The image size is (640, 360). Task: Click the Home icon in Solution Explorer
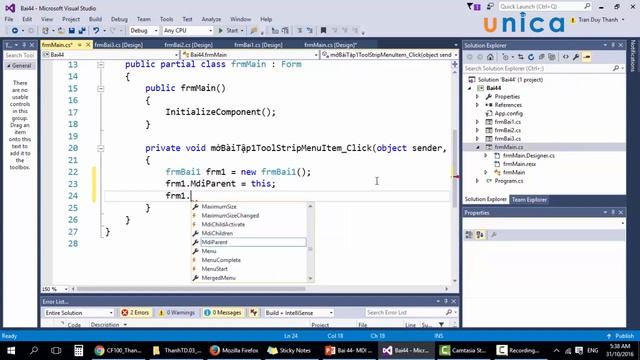(490, 57)
